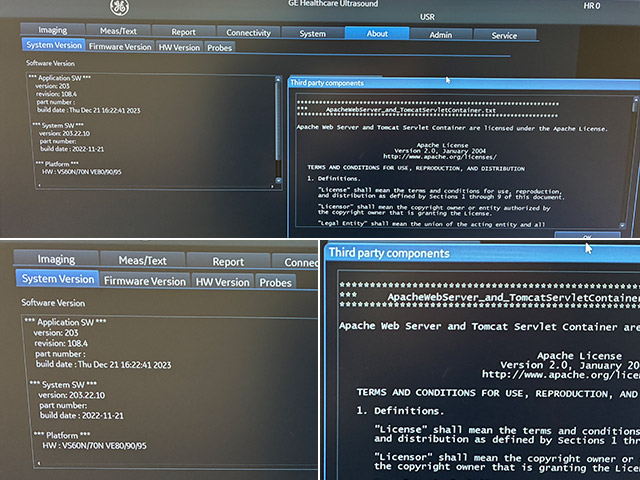Click 'ApacheWebServer_and_TomcatServletContainer.txt' in the top photo
This screenshot has height=480, width=640.
point(411,110)
